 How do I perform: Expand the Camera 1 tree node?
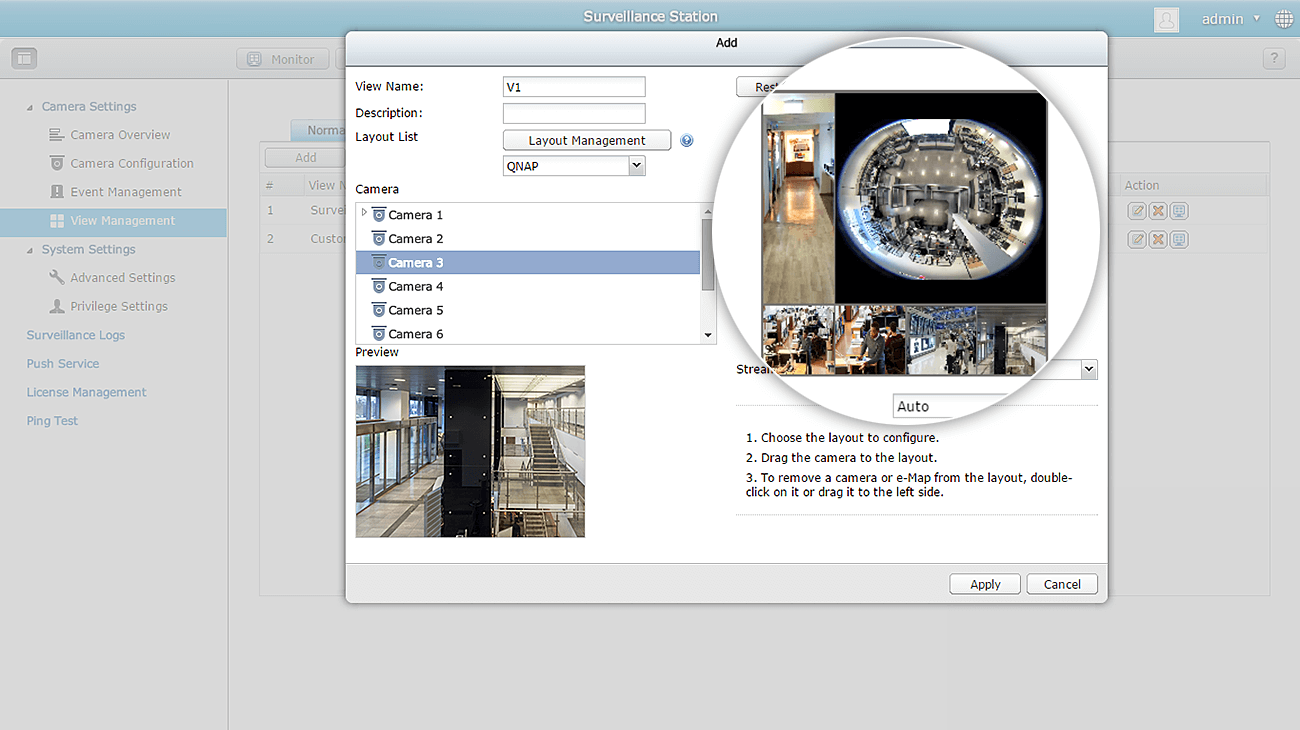point(364,214)
